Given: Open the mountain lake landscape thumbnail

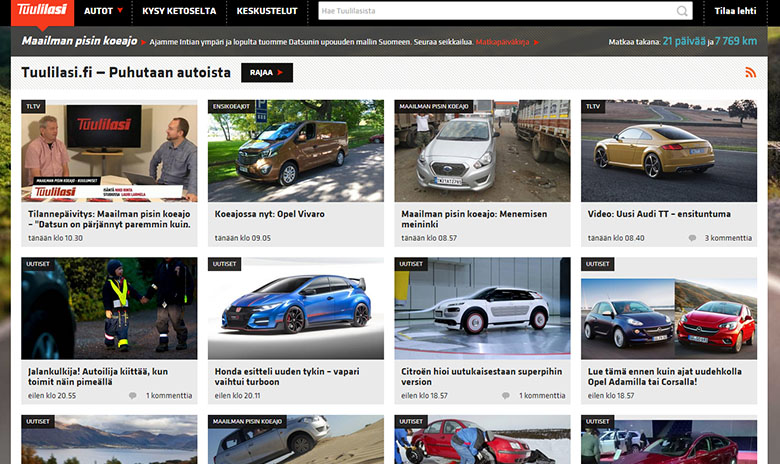Looking at the screenshot, I should (109, 440).
